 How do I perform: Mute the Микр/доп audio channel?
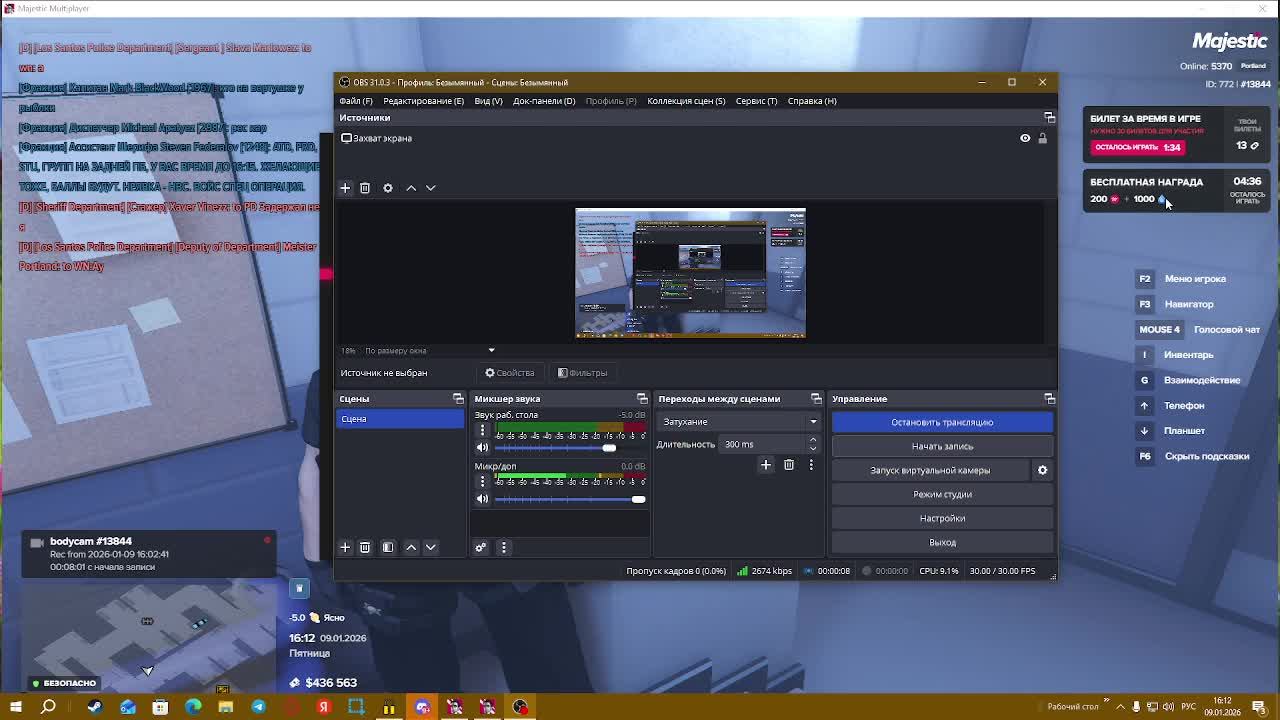coord(482,499)
